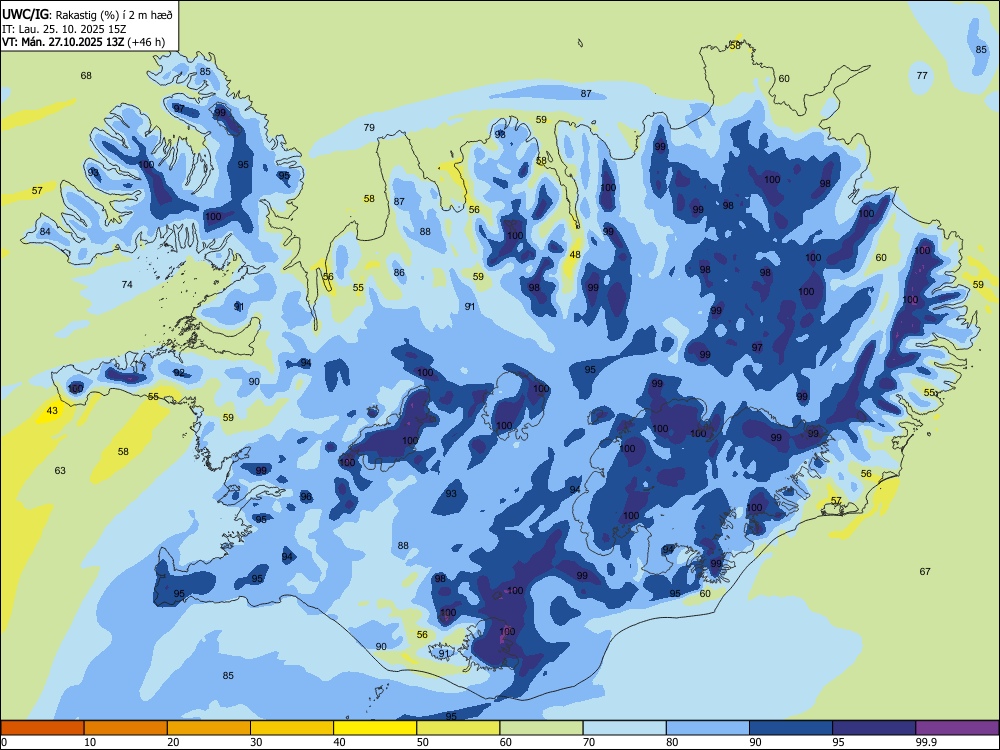Screen dimensions: 1000x750
Task: Click the light blue 70–80 legend swatch
Action: click(625, 728)
